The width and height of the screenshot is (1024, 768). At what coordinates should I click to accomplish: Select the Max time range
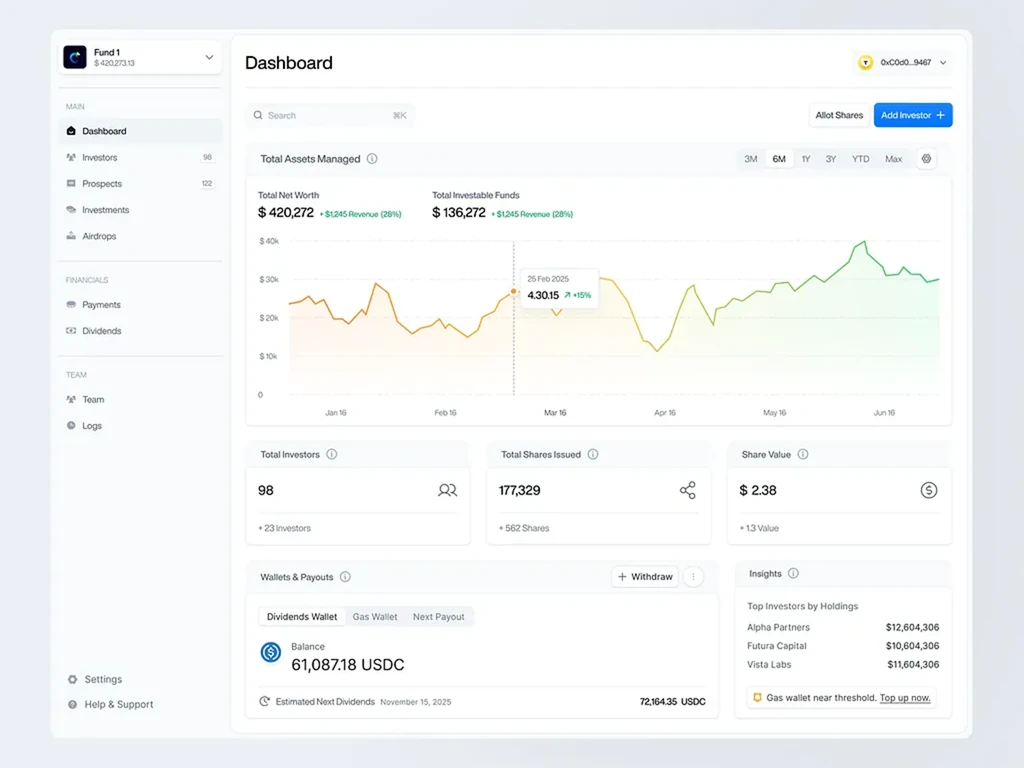[x=893, y=159]
